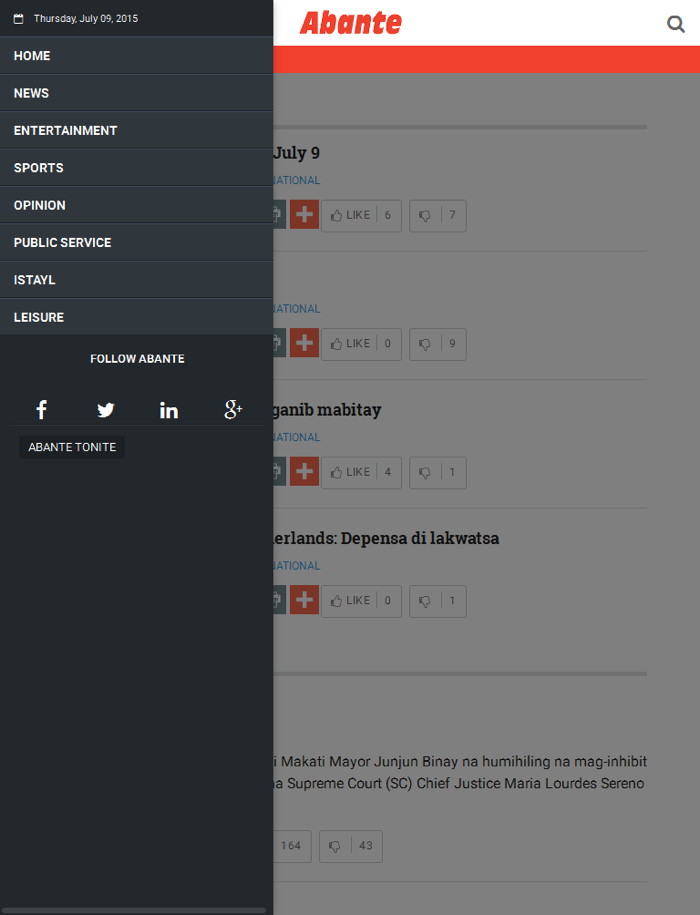Open Abante's Google Plus icon
700x915 pixels.
point(233,410)
